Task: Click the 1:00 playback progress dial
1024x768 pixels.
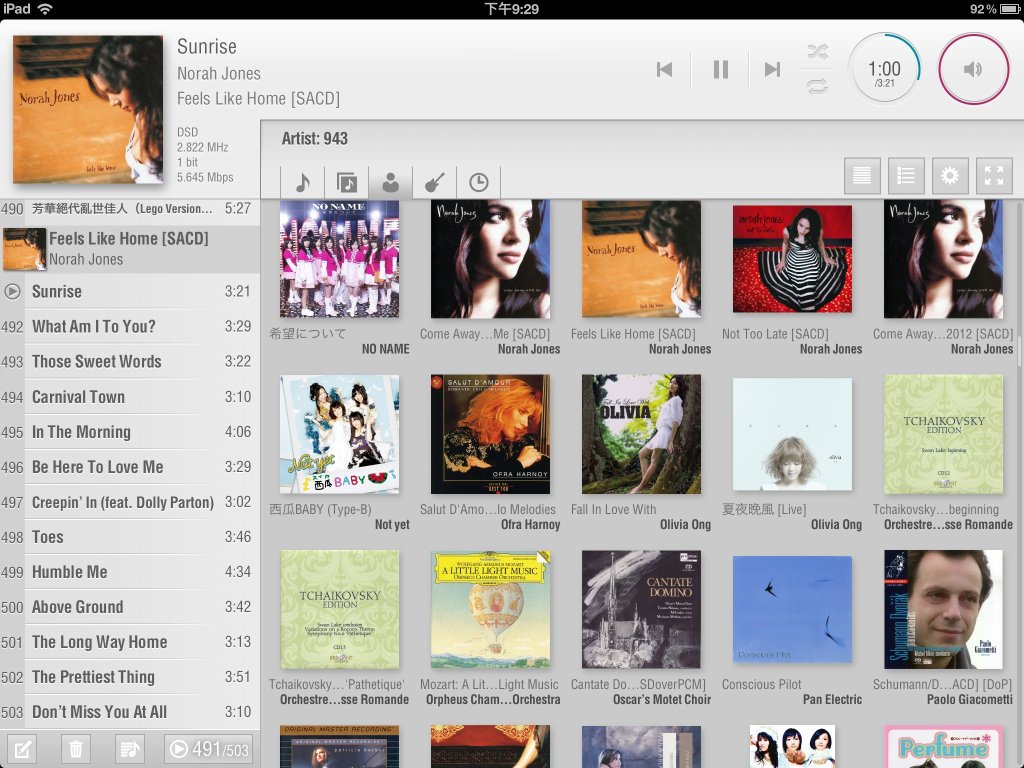Action: pyautogui.click(x=884, y=69)
